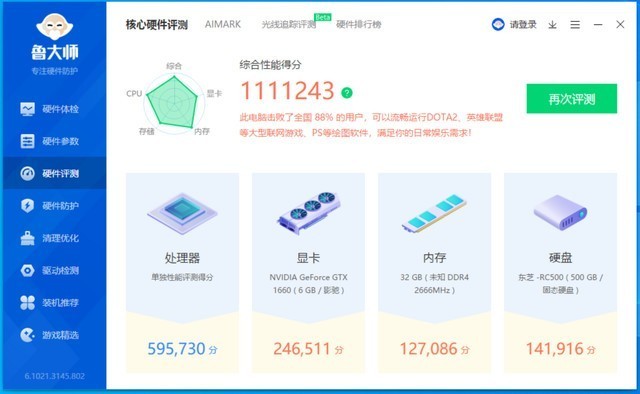Click the 驱动检测 hexagon icon
The height and width of the screenshot is (394, 640).
coord(27,270)
